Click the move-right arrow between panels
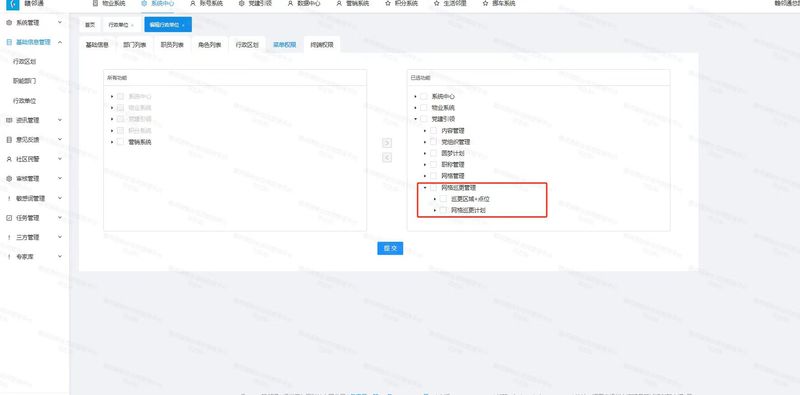Viewport: 800px width, 395px height. [x=387, y=143]
